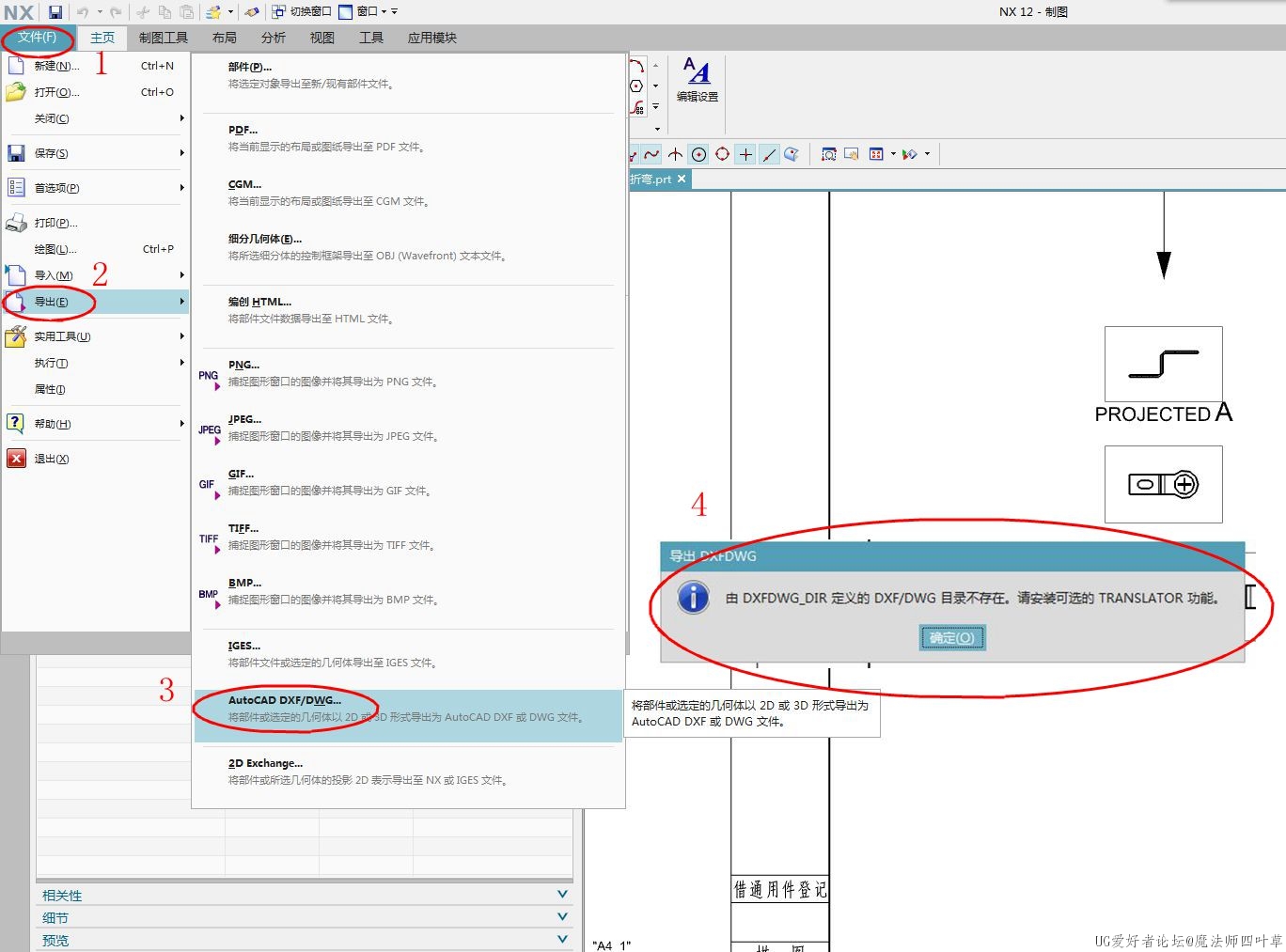1286x952 pixels.
Task: Click the zoom-fit view icon in selection bar
Action: (829, 154)
